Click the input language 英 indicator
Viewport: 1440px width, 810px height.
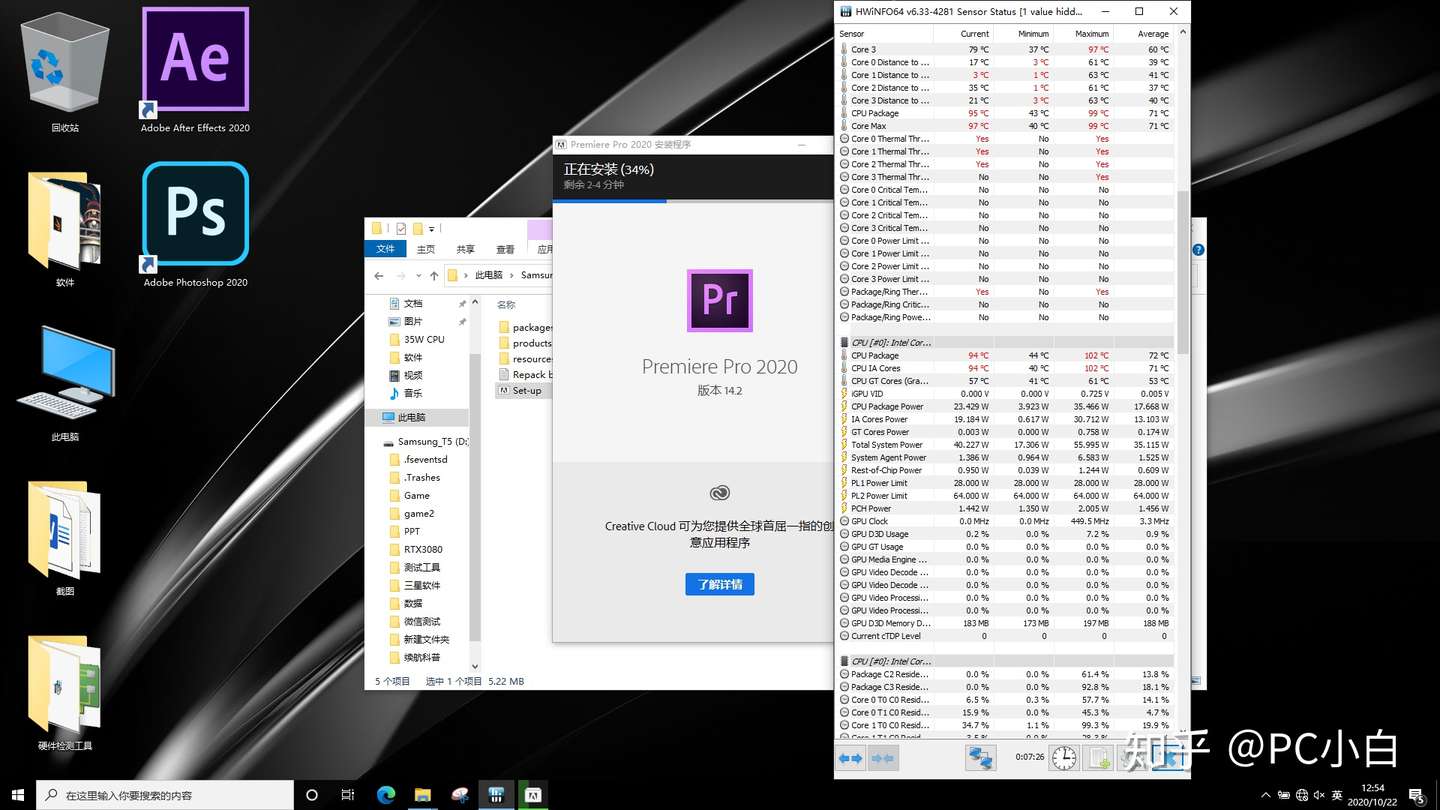click(1337, 796)
